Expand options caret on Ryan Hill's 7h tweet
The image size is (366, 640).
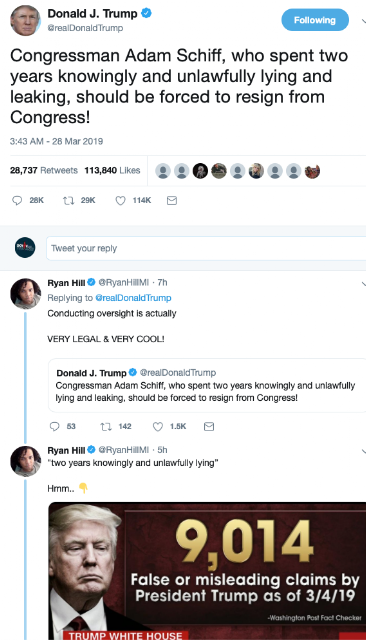363,284
